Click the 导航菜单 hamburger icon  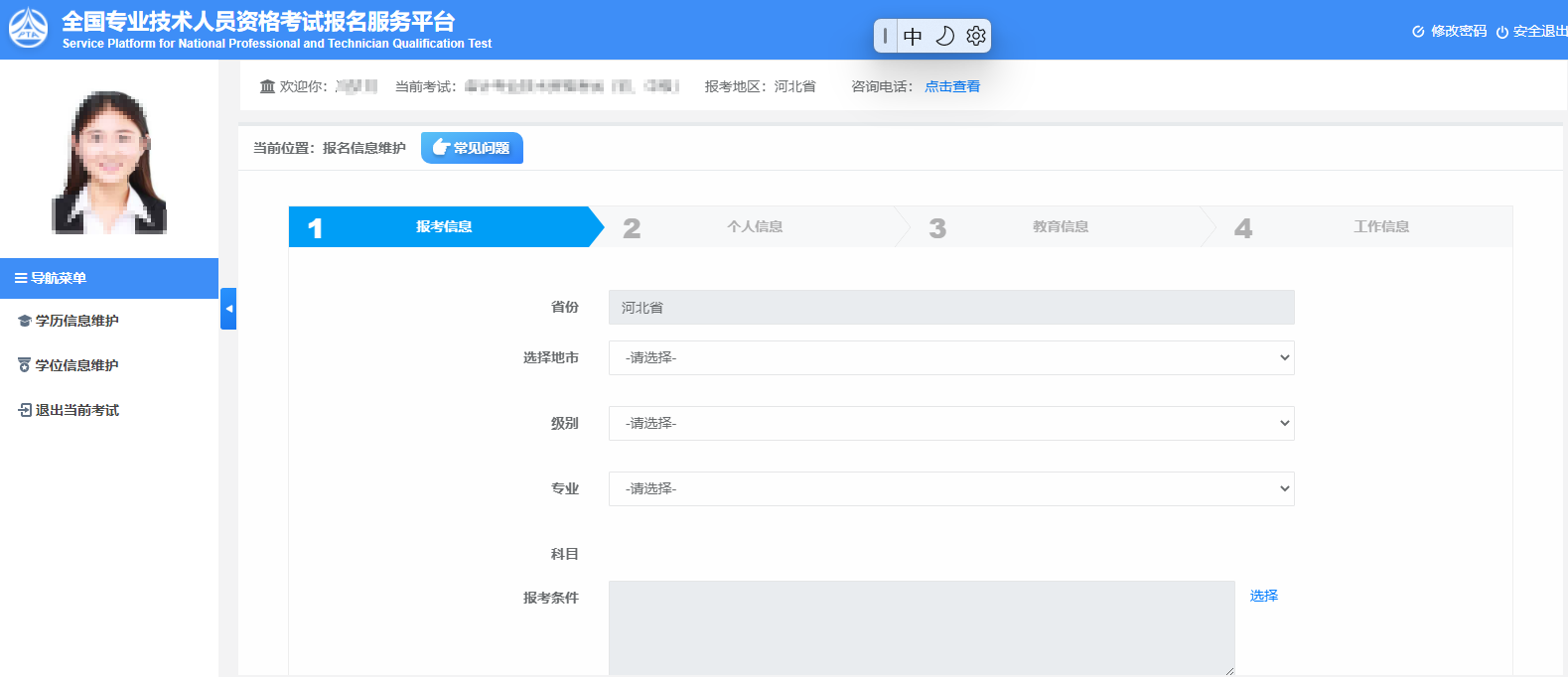[21, 278]
